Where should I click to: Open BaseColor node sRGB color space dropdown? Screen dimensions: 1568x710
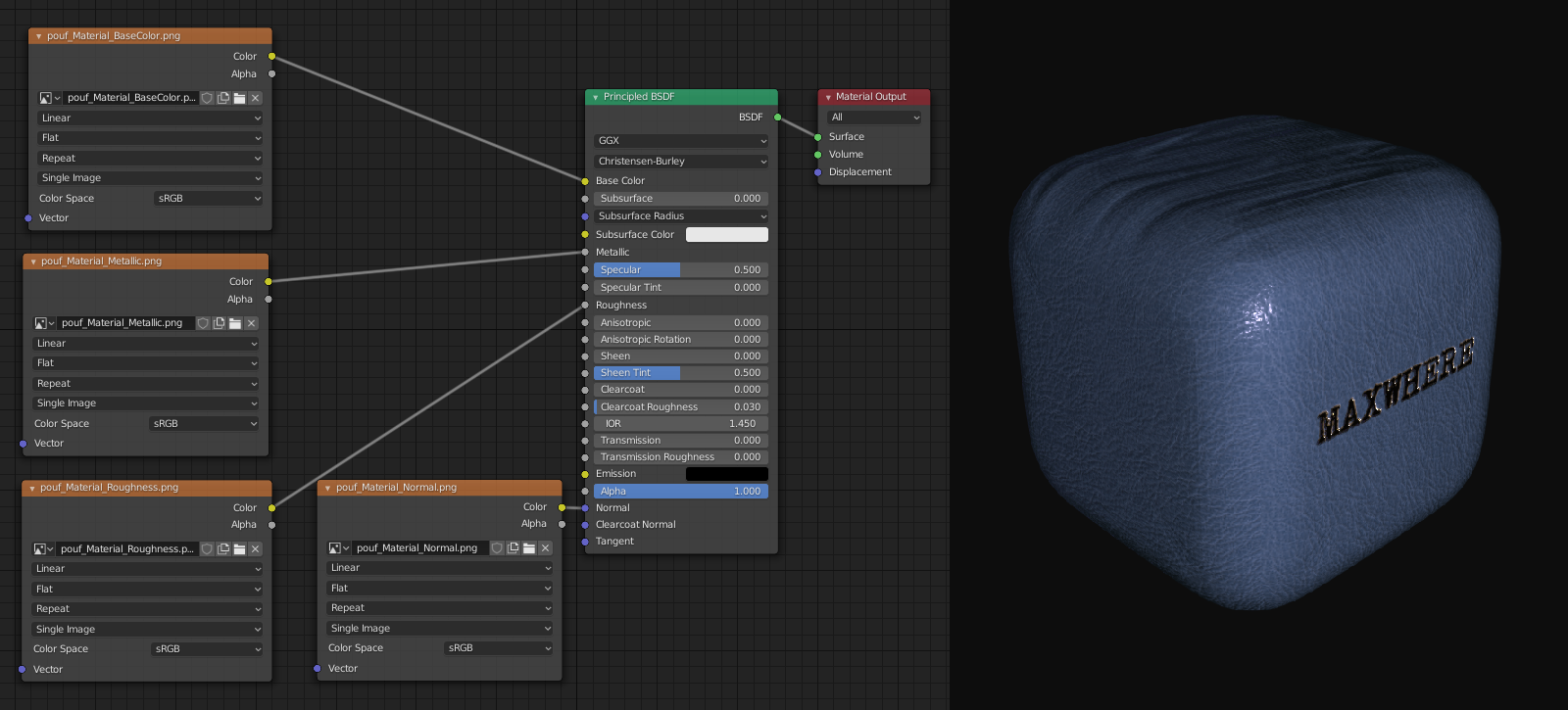pos(209,199)
